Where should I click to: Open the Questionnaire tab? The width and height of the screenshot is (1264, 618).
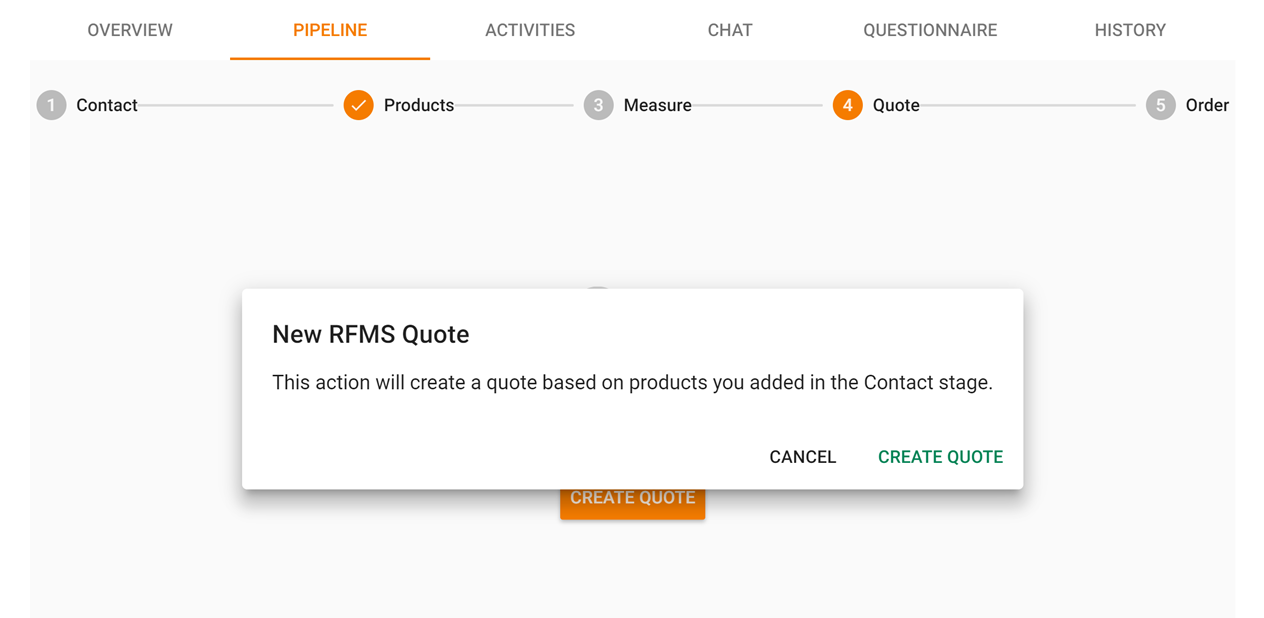930,30
